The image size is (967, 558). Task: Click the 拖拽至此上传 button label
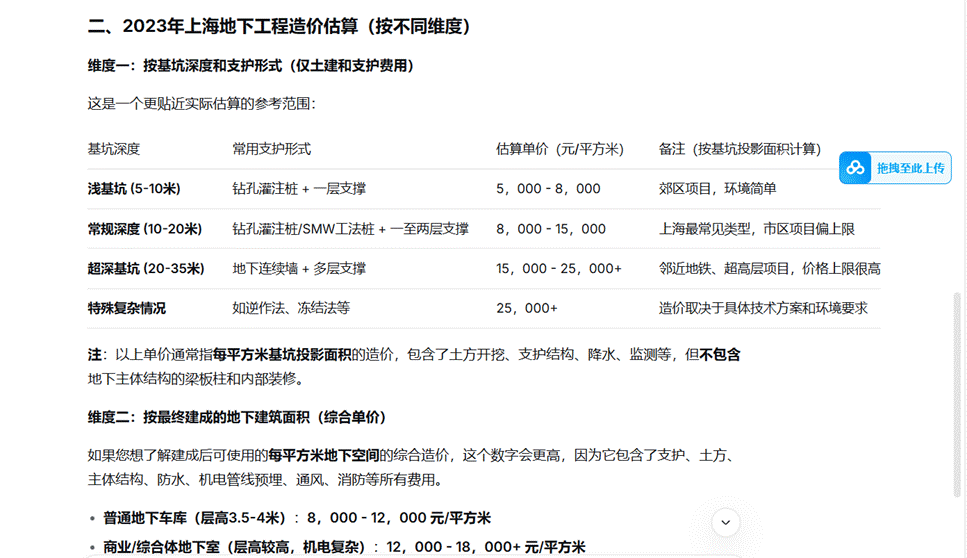909,168
